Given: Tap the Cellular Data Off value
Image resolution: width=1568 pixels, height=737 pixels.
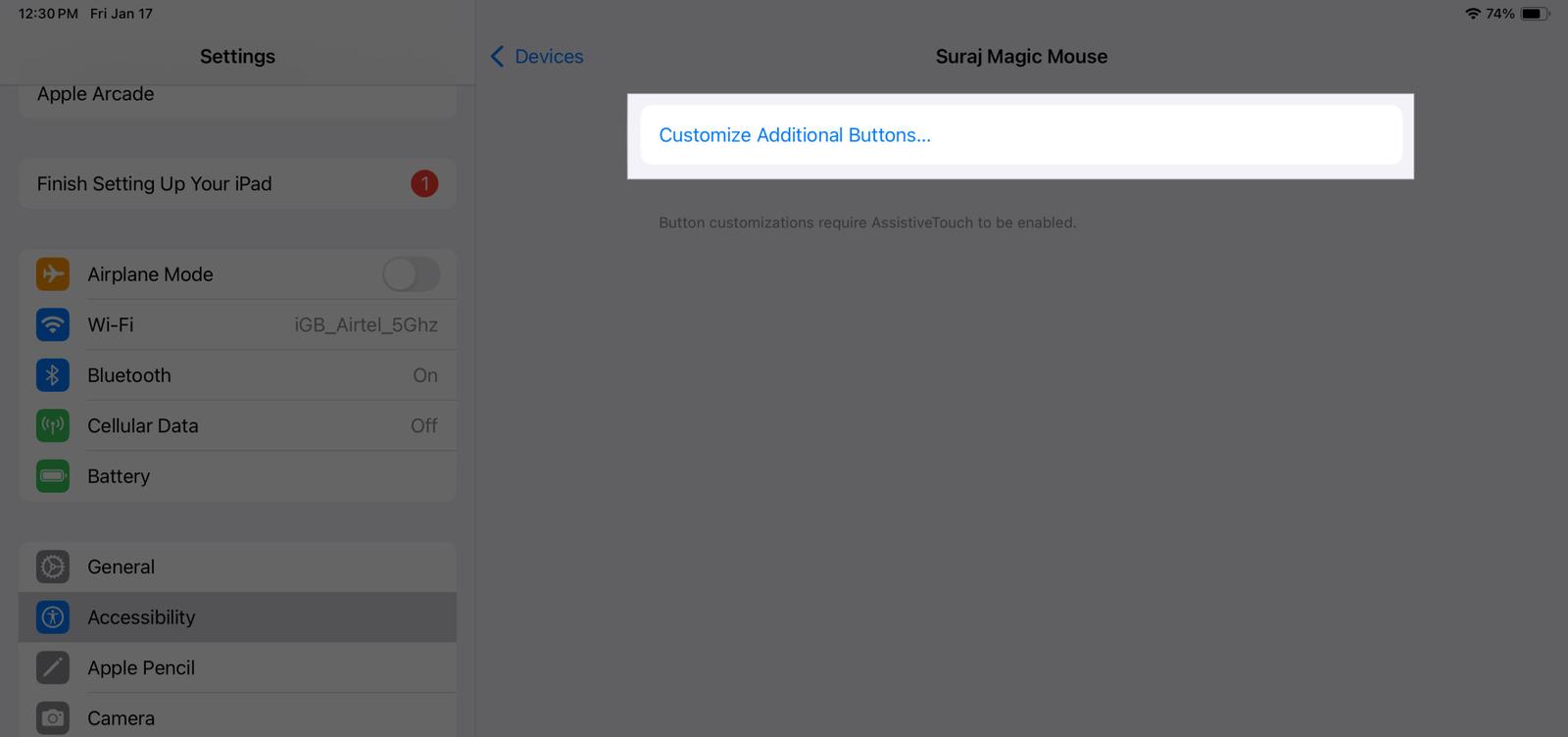Looking at the screenshot, I should (424, 425).
